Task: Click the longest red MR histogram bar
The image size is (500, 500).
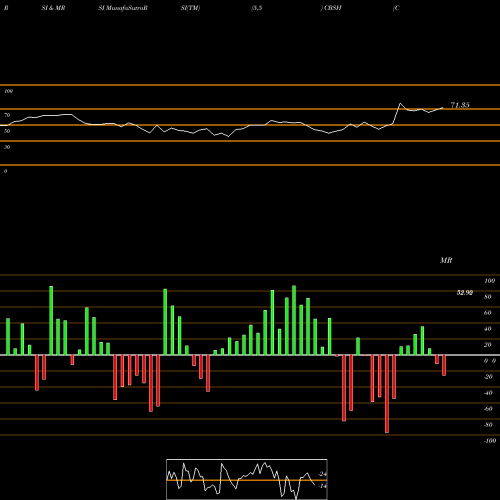Action: [x=387, y=394]
